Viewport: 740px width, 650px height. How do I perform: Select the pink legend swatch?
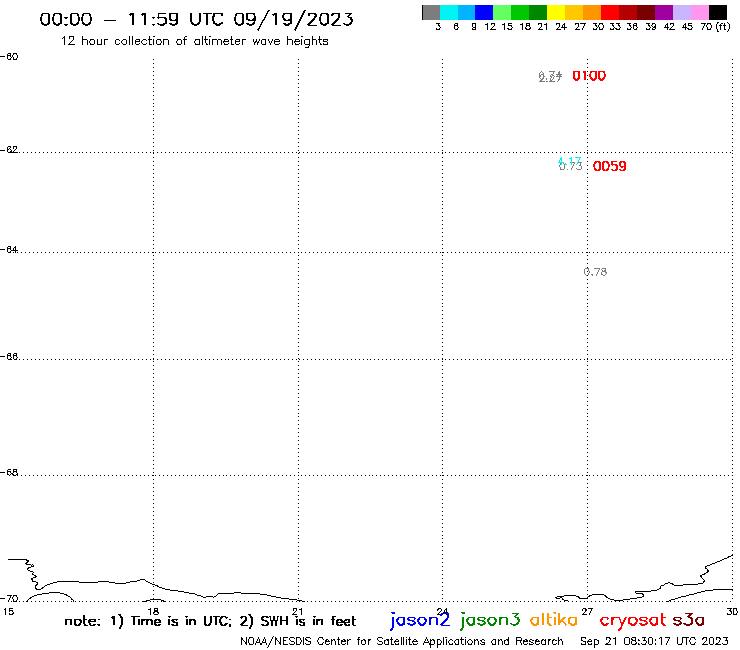(699, 12)
